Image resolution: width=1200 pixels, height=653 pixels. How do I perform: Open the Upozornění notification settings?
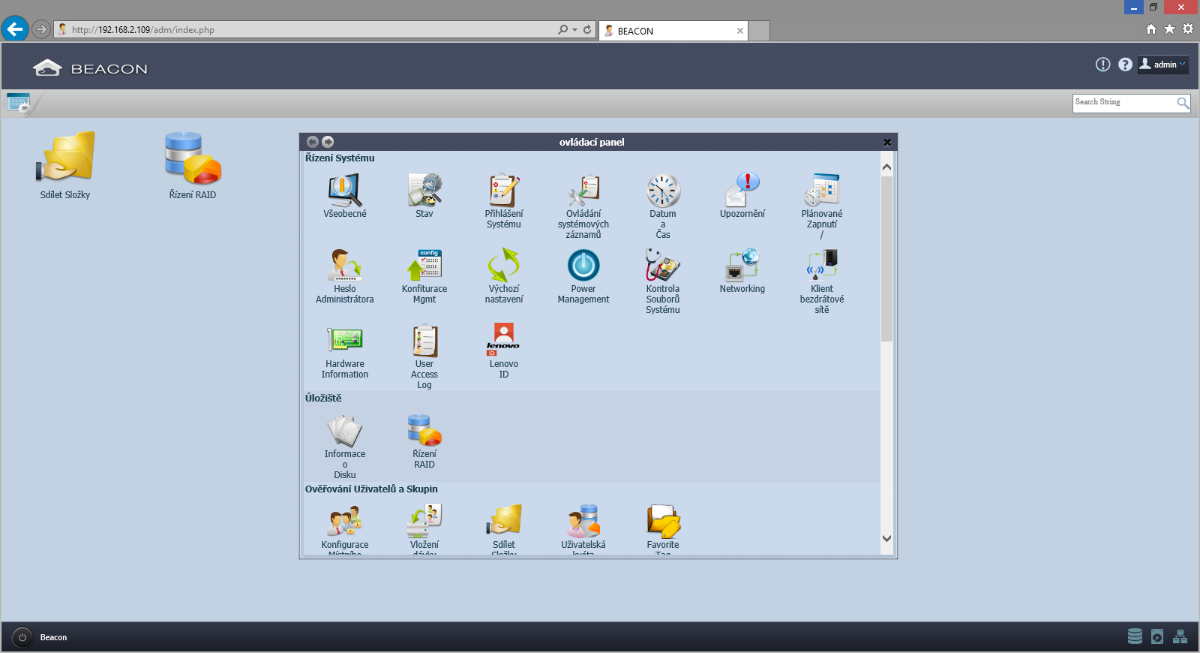coord(742,189)
